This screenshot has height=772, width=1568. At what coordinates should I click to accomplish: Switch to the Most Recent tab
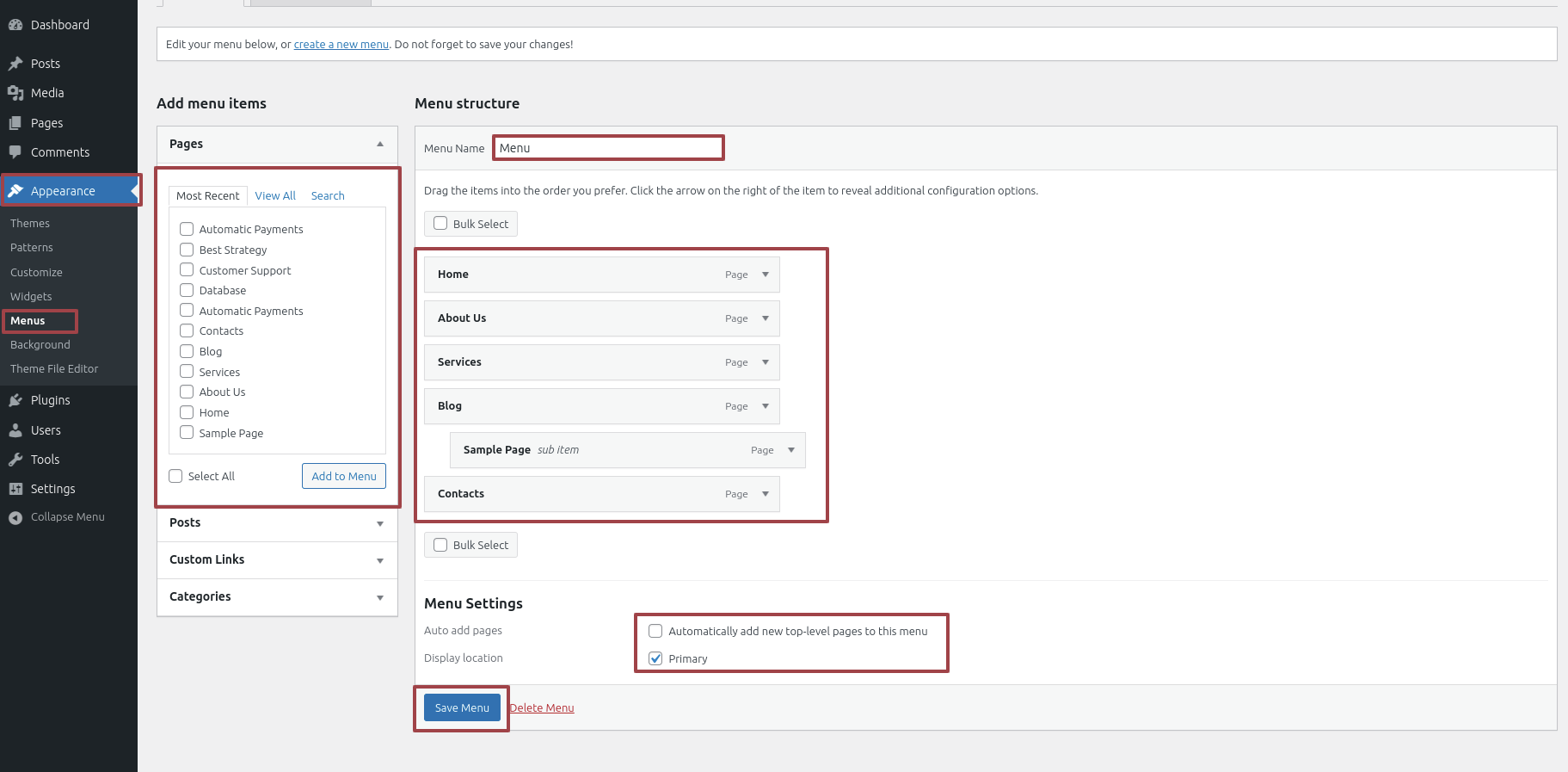click(x=208, y=196)
